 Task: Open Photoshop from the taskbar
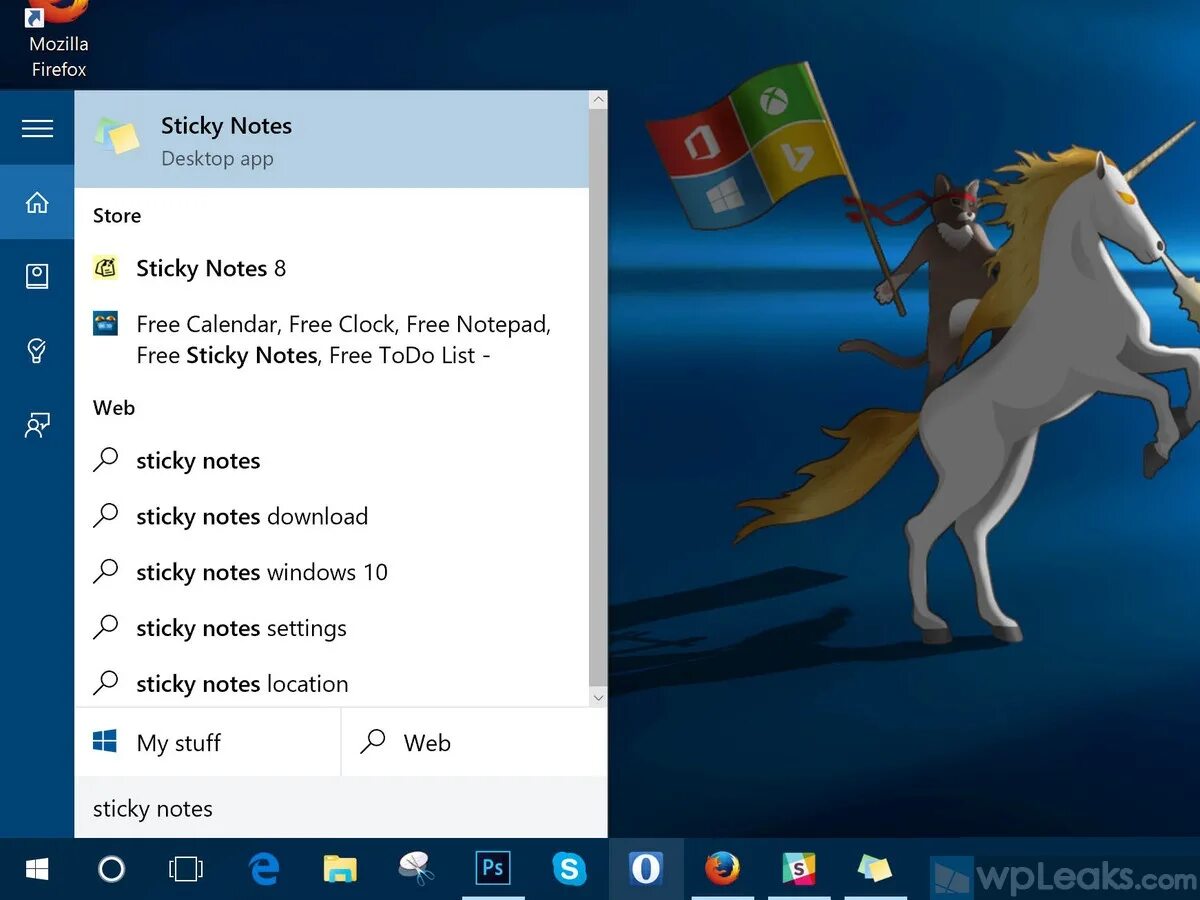click(493, 869)
